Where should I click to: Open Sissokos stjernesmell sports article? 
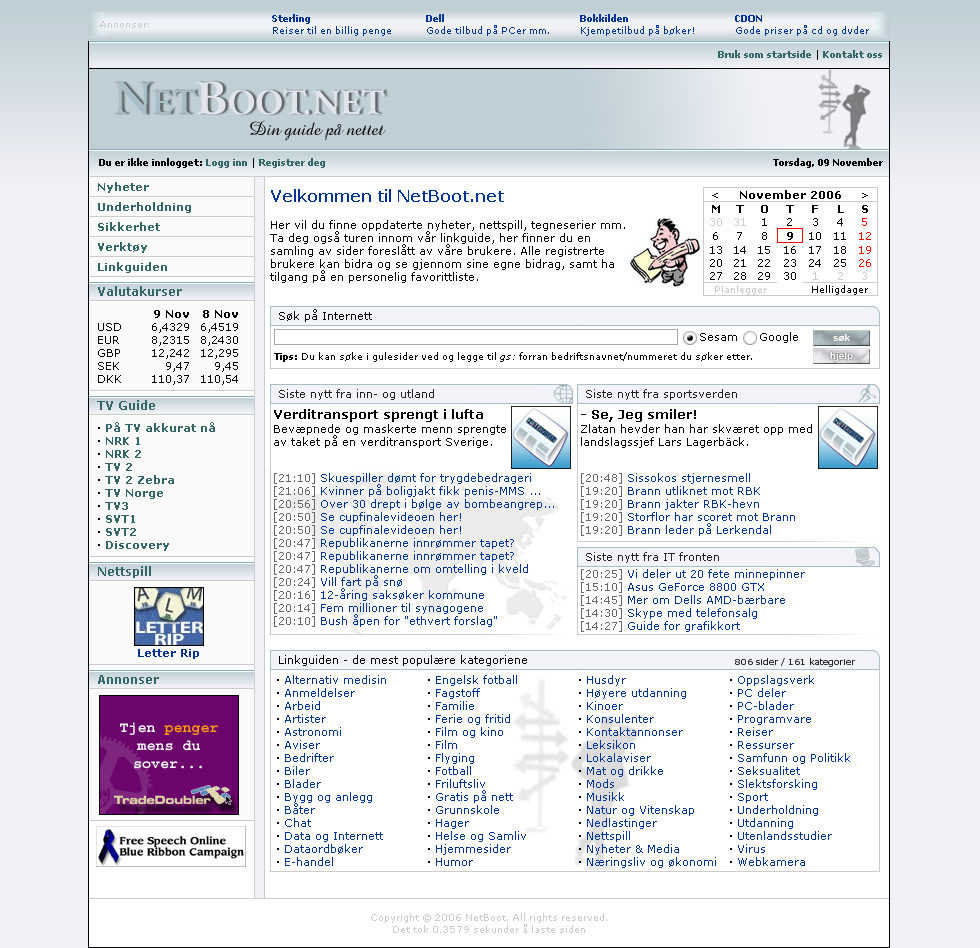coord(689,478)
